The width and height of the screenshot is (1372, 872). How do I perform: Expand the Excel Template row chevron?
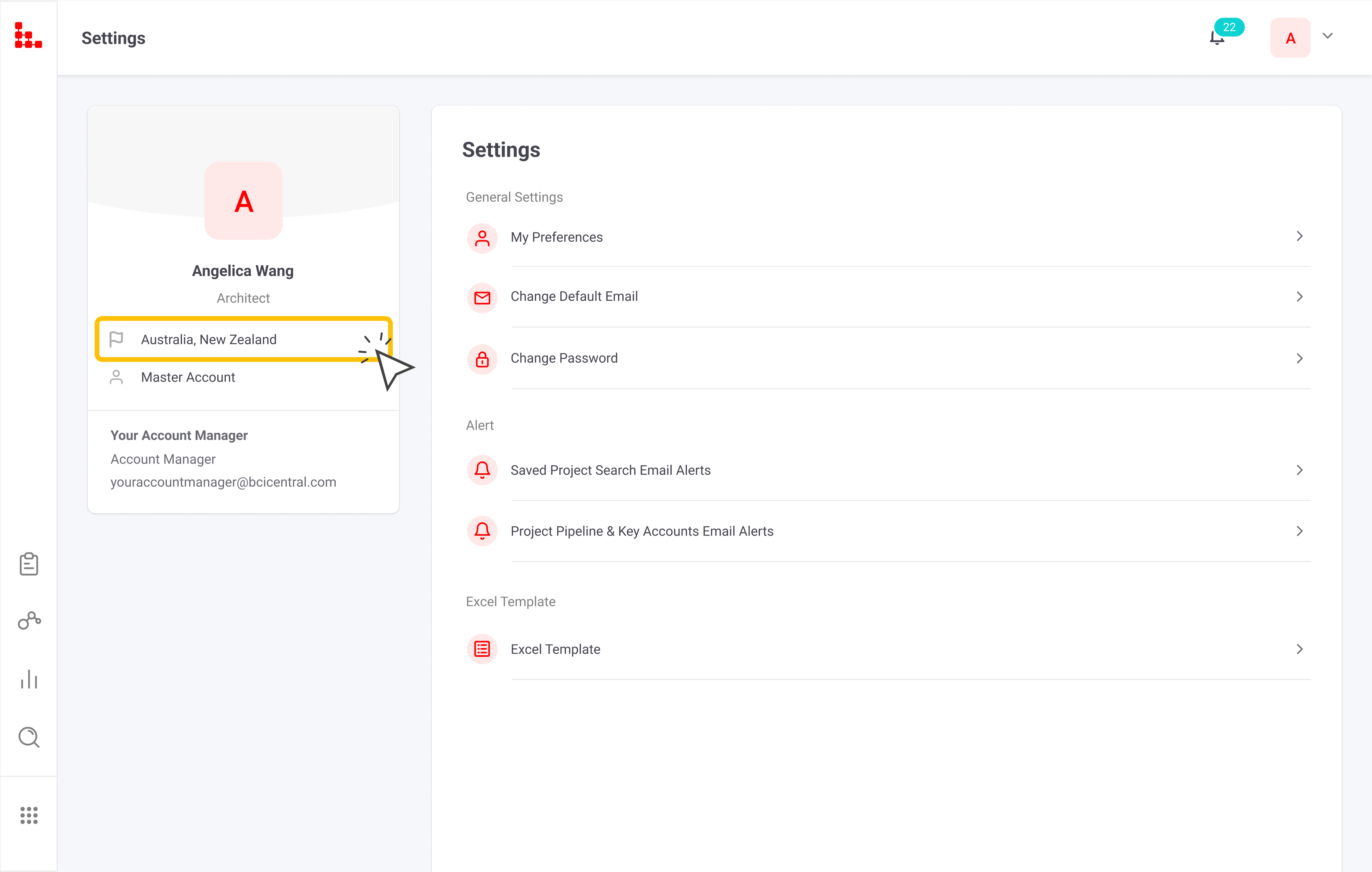click(1300, 649)
